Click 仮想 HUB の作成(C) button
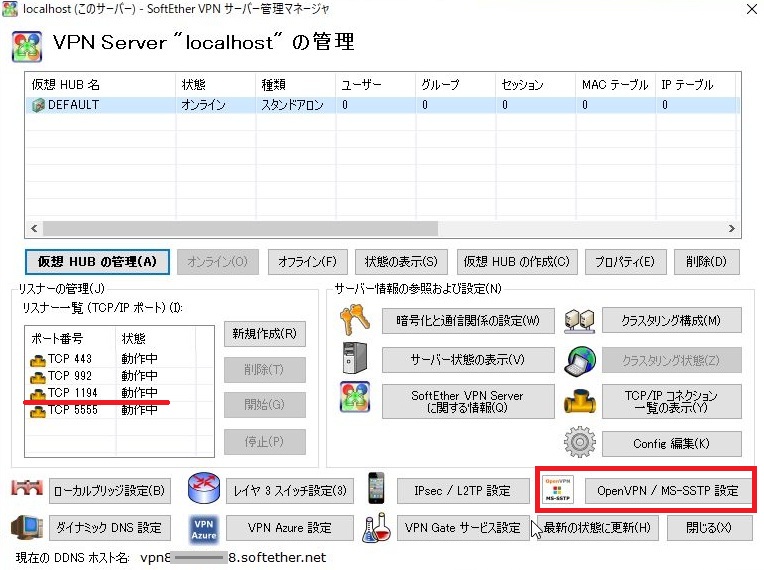Screen dimensions: 764x570 point(517,262)
